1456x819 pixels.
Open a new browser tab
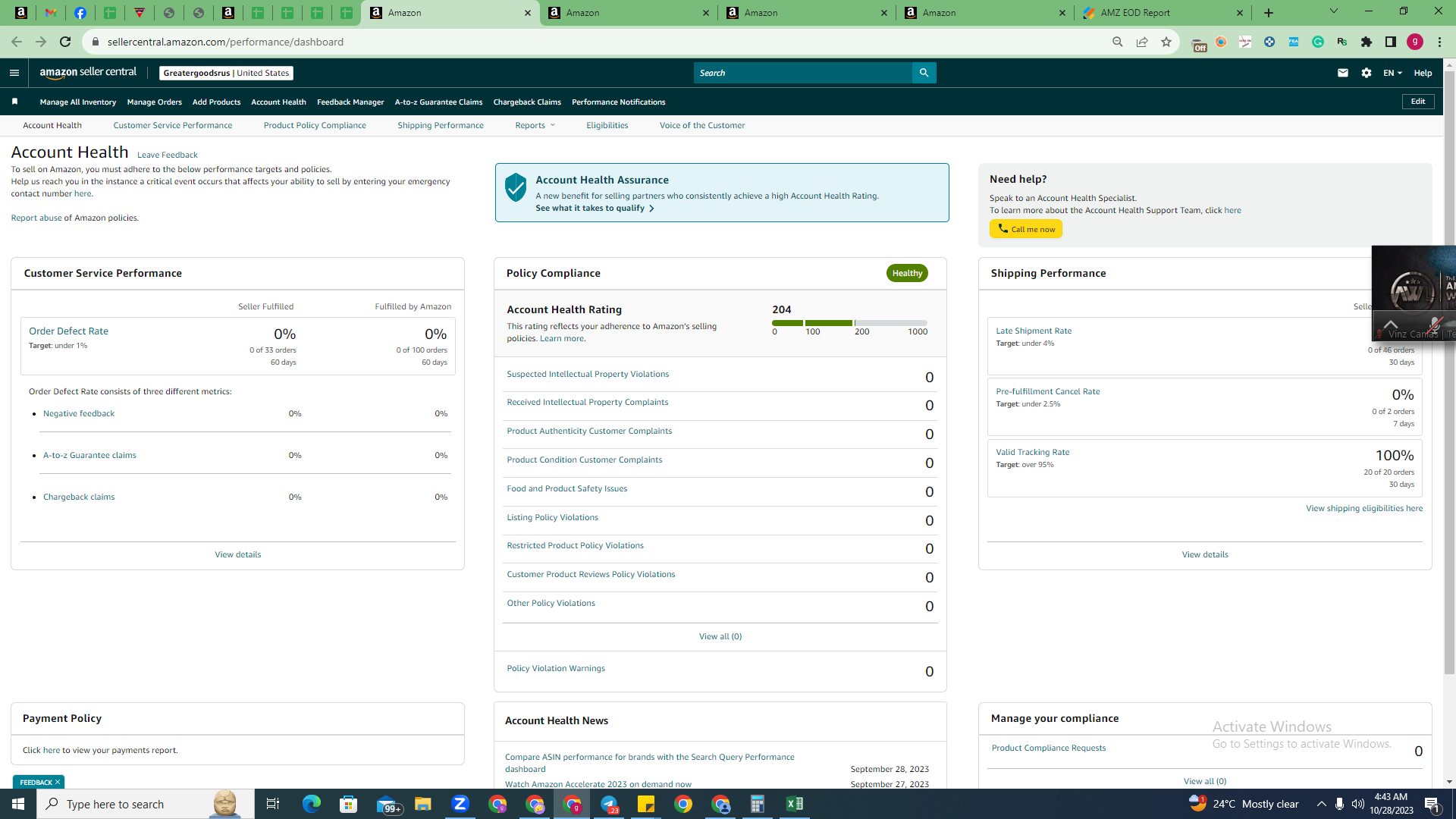1269,13
